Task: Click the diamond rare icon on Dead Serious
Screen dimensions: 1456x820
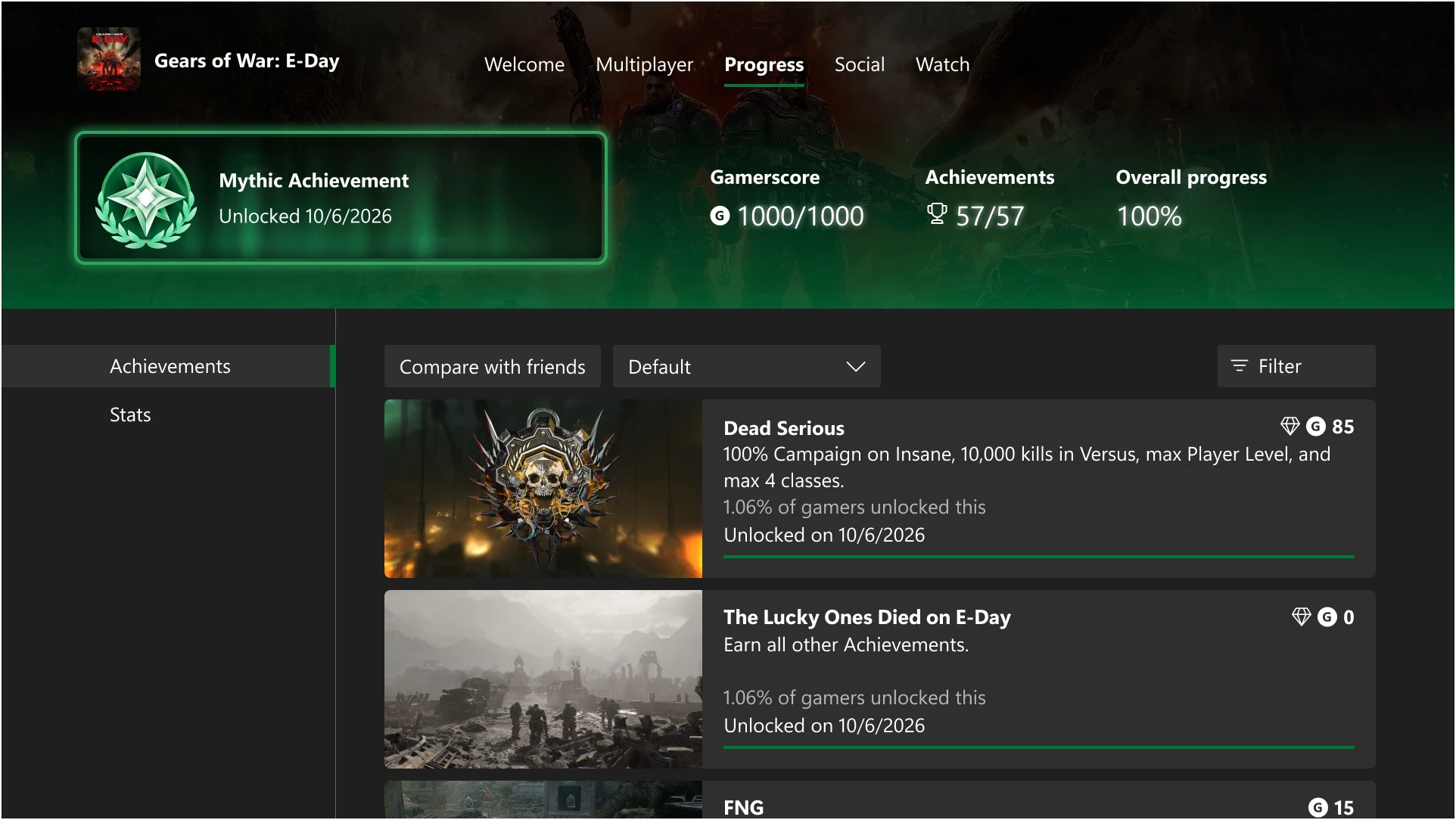Action: 1290,427
